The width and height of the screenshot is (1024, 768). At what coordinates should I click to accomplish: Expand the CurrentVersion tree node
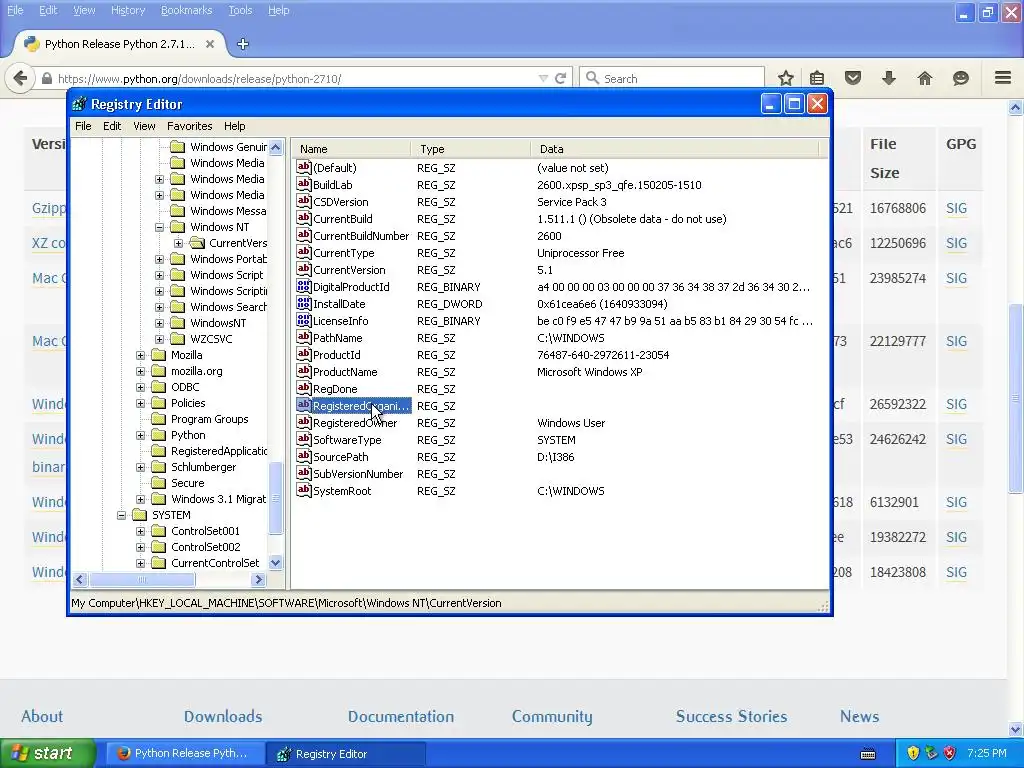pos(178,243)
